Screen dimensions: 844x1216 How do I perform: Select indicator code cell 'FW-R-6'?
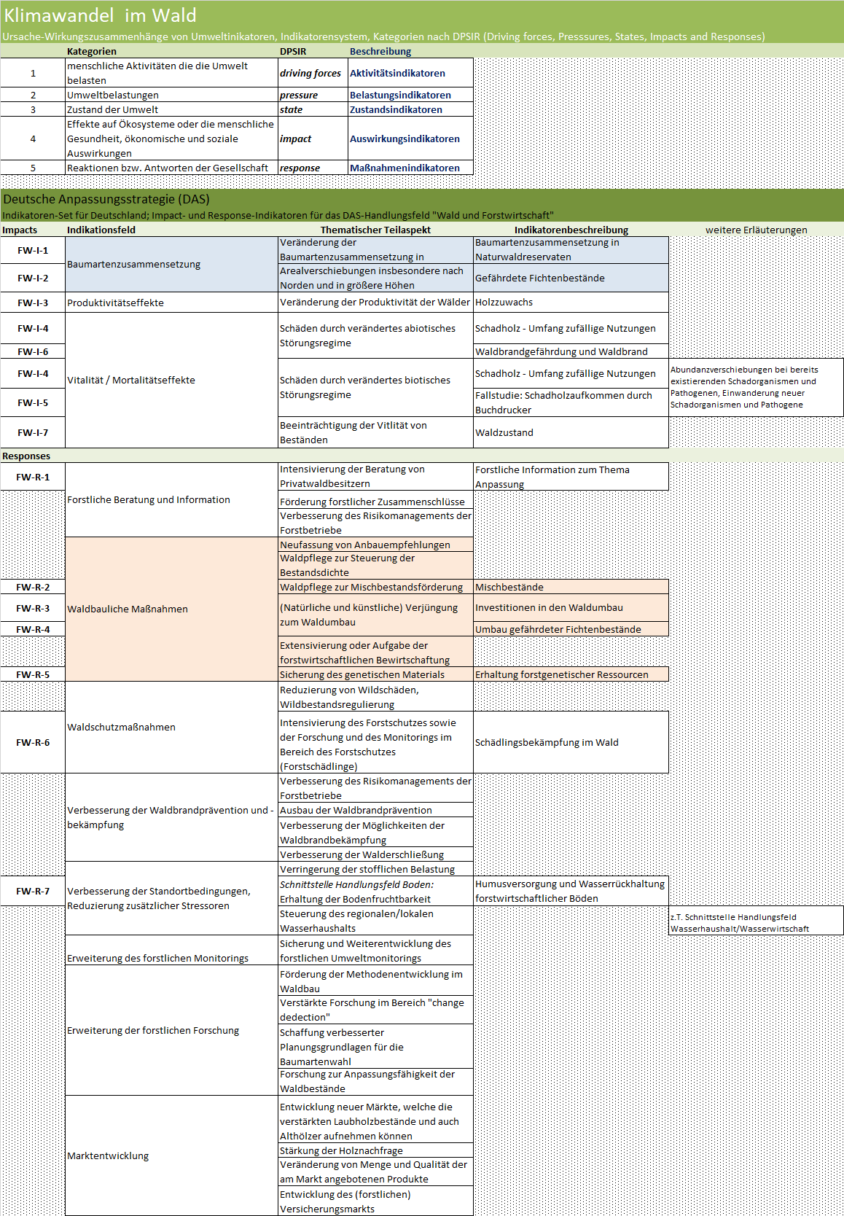[33, 742]
